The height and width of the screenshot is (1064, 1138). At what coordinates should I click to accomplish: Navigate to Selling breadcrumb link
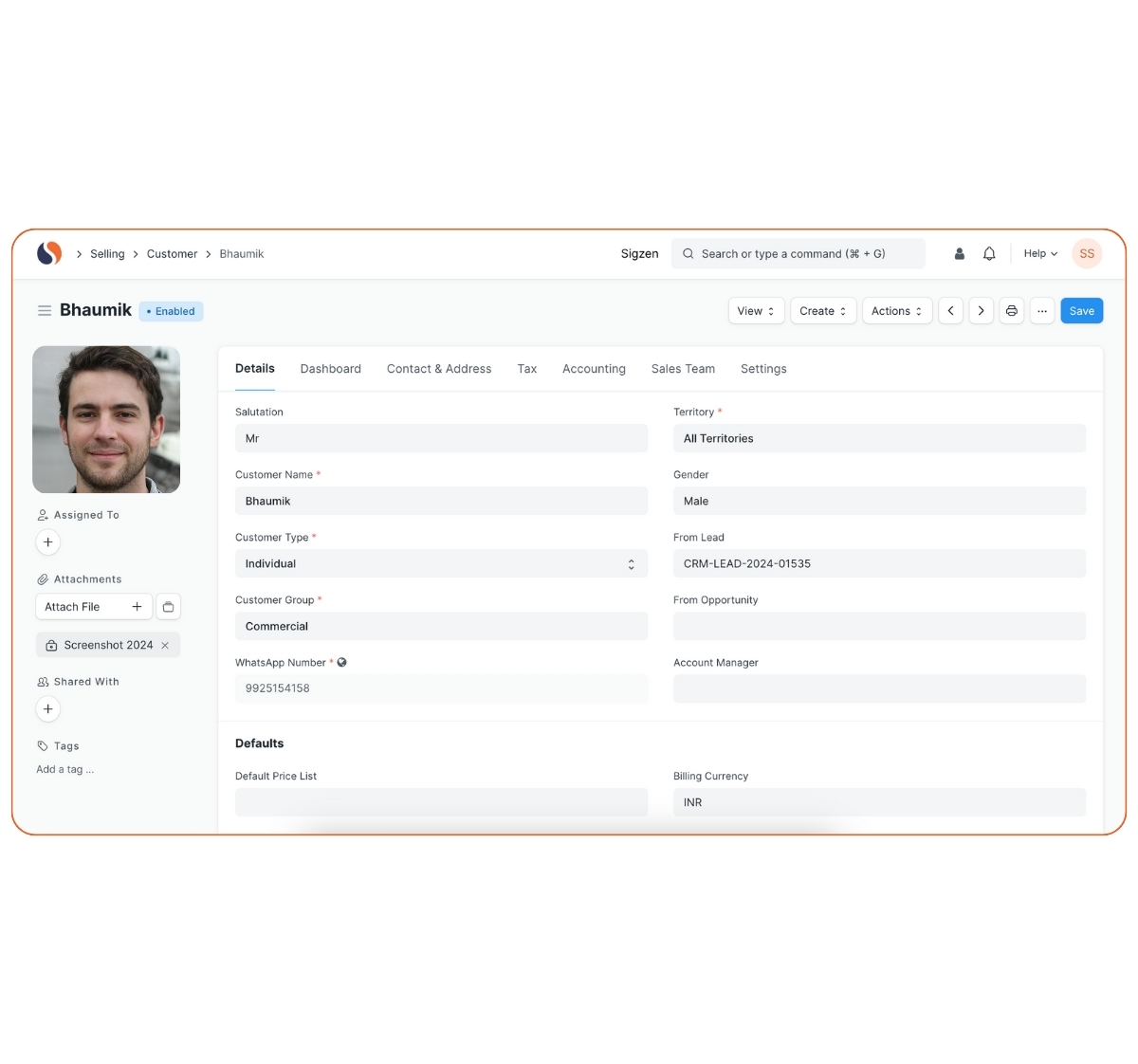pos(107,254)
